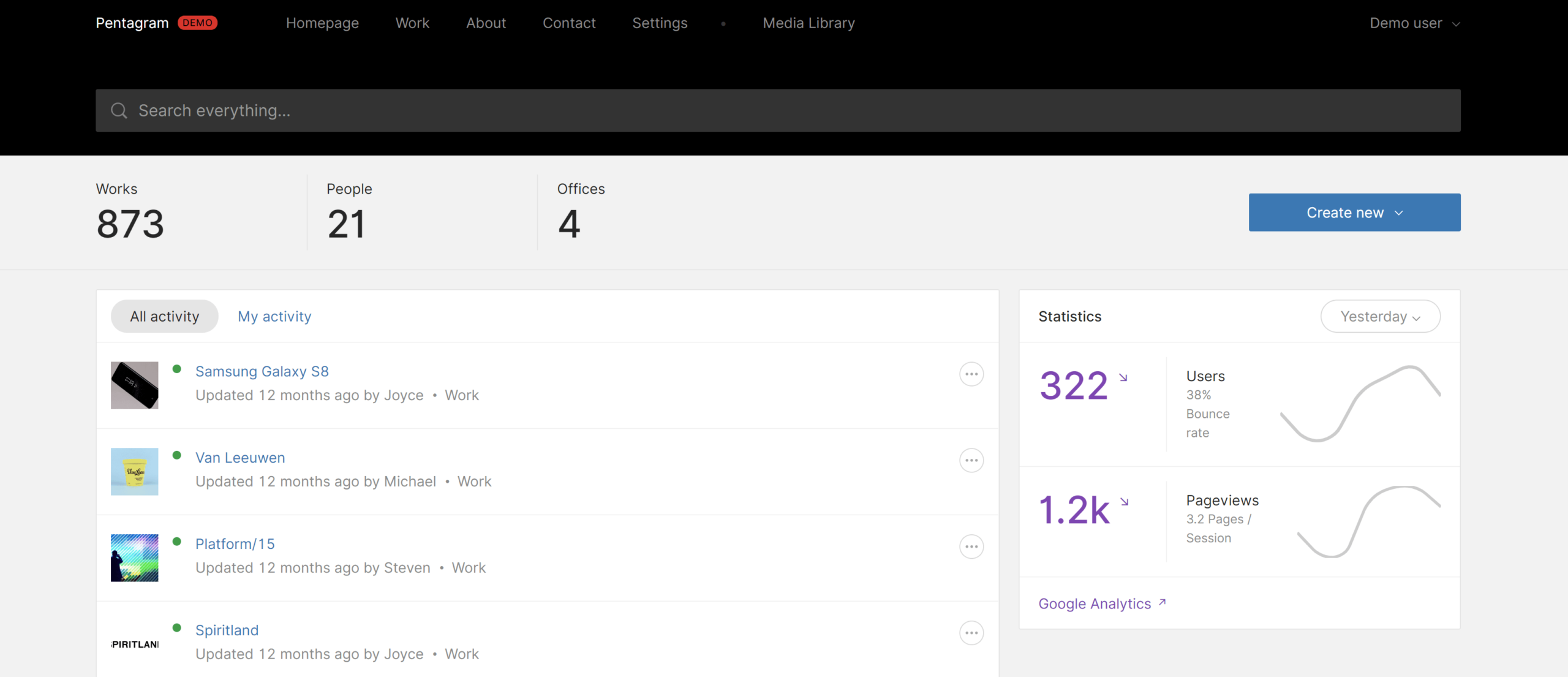Click the 1.2k pageviews statistic

tap(1074, 511)
